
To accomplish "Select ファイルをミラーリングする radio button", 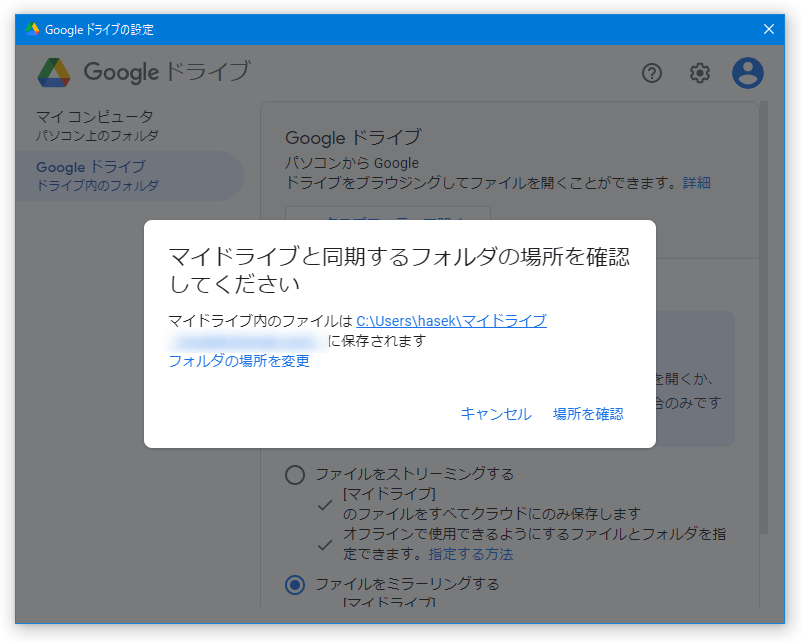I will 295,585.
